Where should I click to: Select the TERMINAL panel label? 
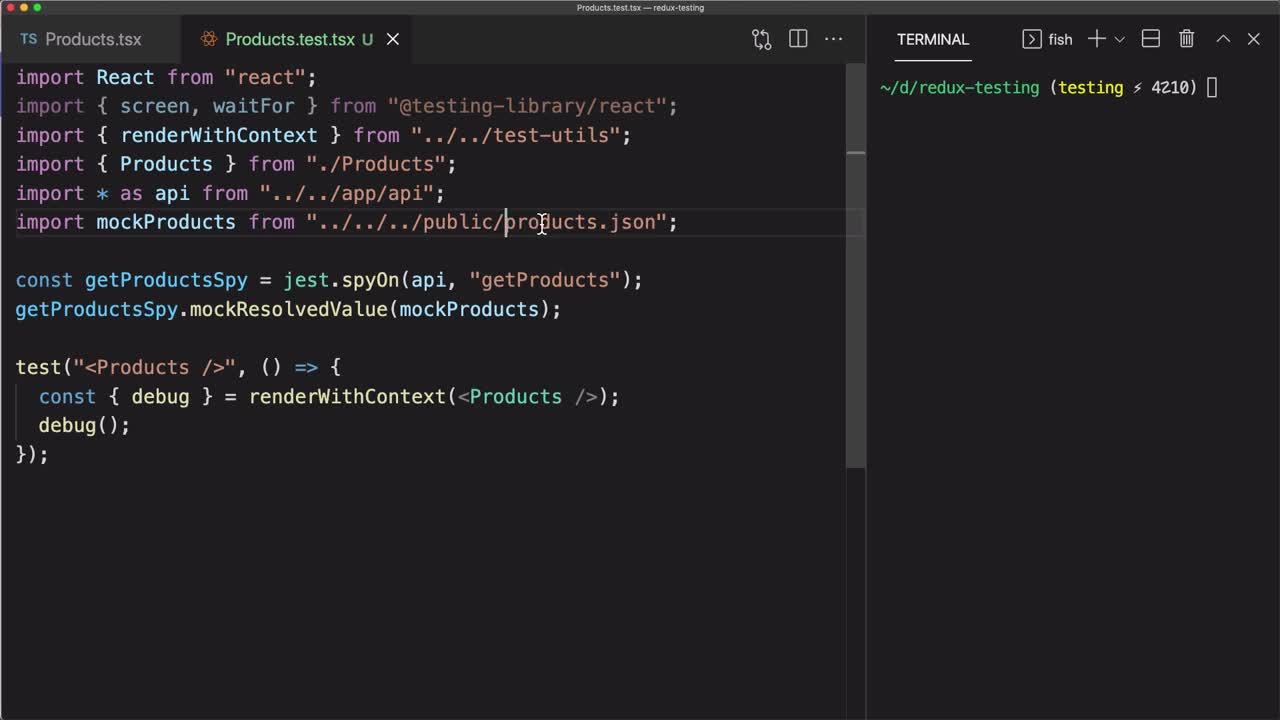tap(932, 39)
